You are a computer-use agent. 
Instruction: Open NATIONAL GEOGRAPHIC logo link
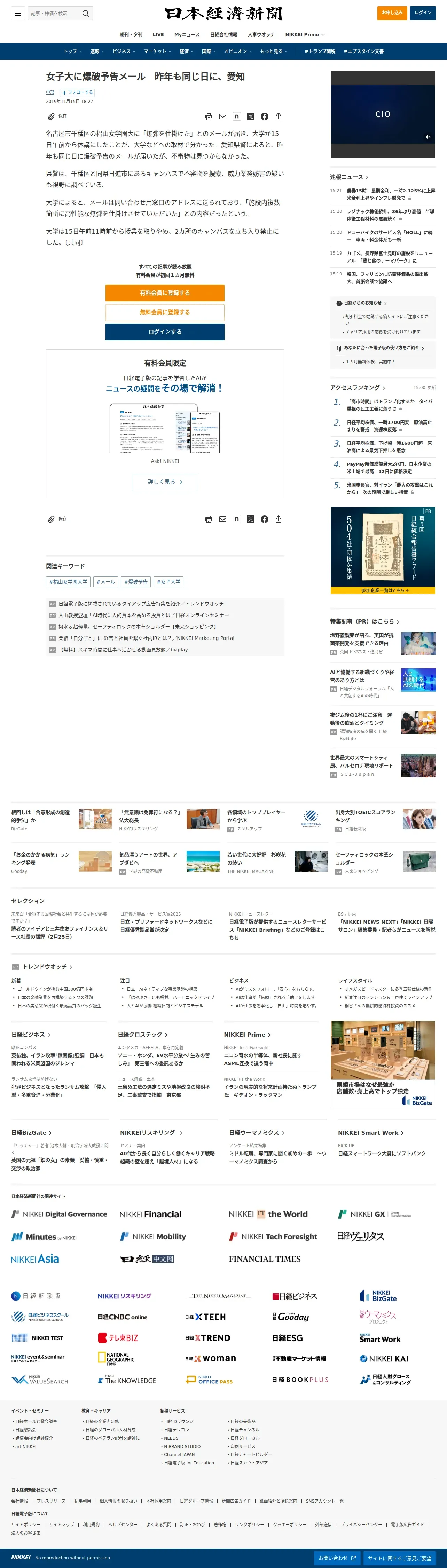pyautogui.click(x=116, y=1358)
